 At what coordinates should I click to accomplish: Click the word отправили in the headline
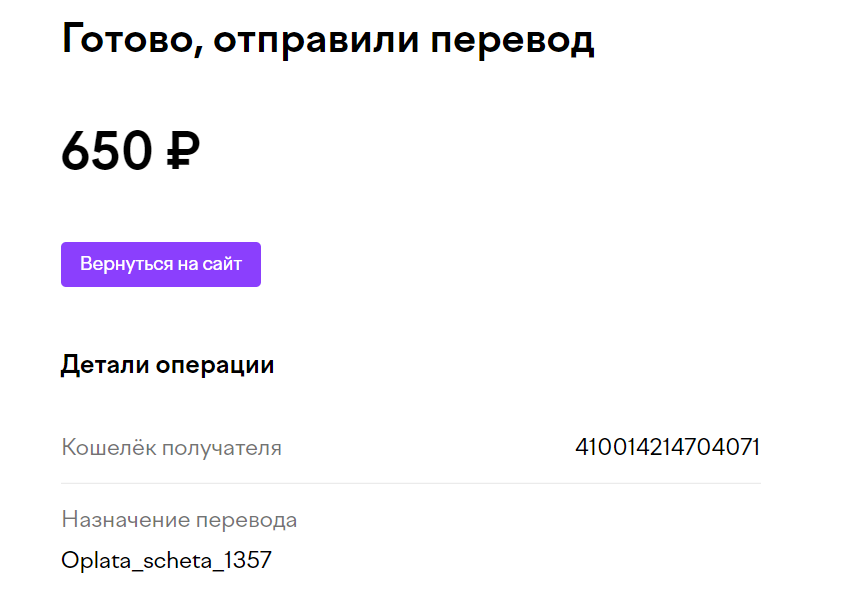point(316,42)
